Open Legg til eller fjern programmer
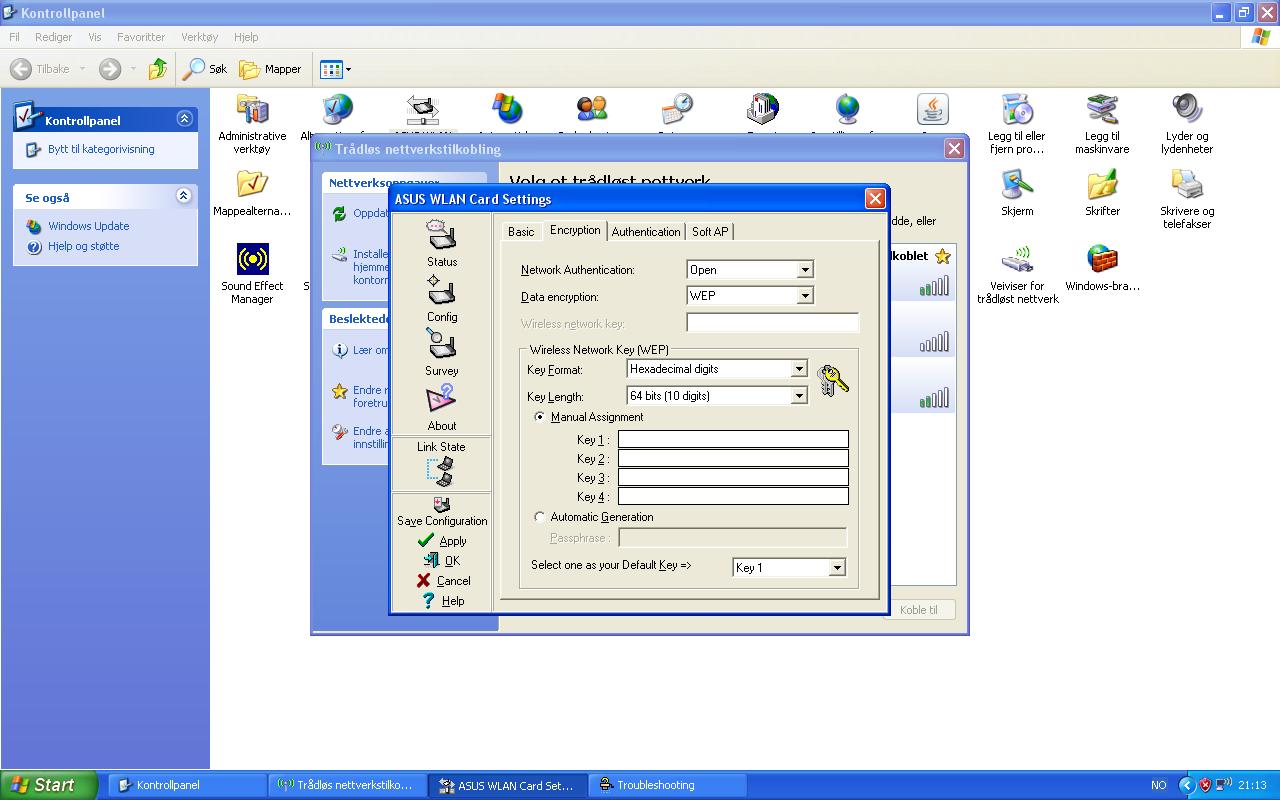Image resolution: width=1280 pixels, height=800 pixels. [x=1016, y=124]
